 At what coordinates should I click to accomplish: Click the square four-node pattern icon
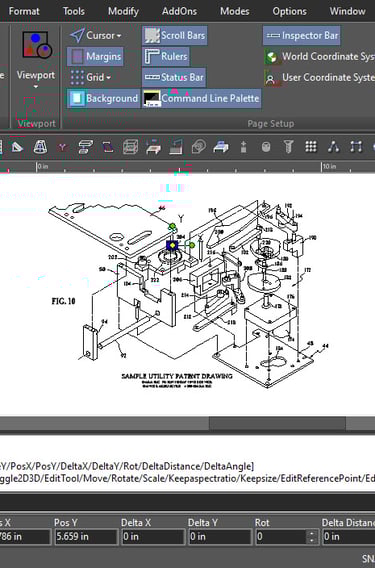pos(356,147)
